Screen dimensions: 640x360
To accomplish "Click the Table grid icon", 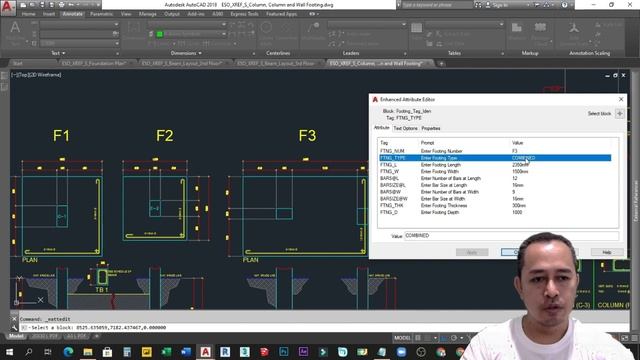I will (x=416, y=28).
